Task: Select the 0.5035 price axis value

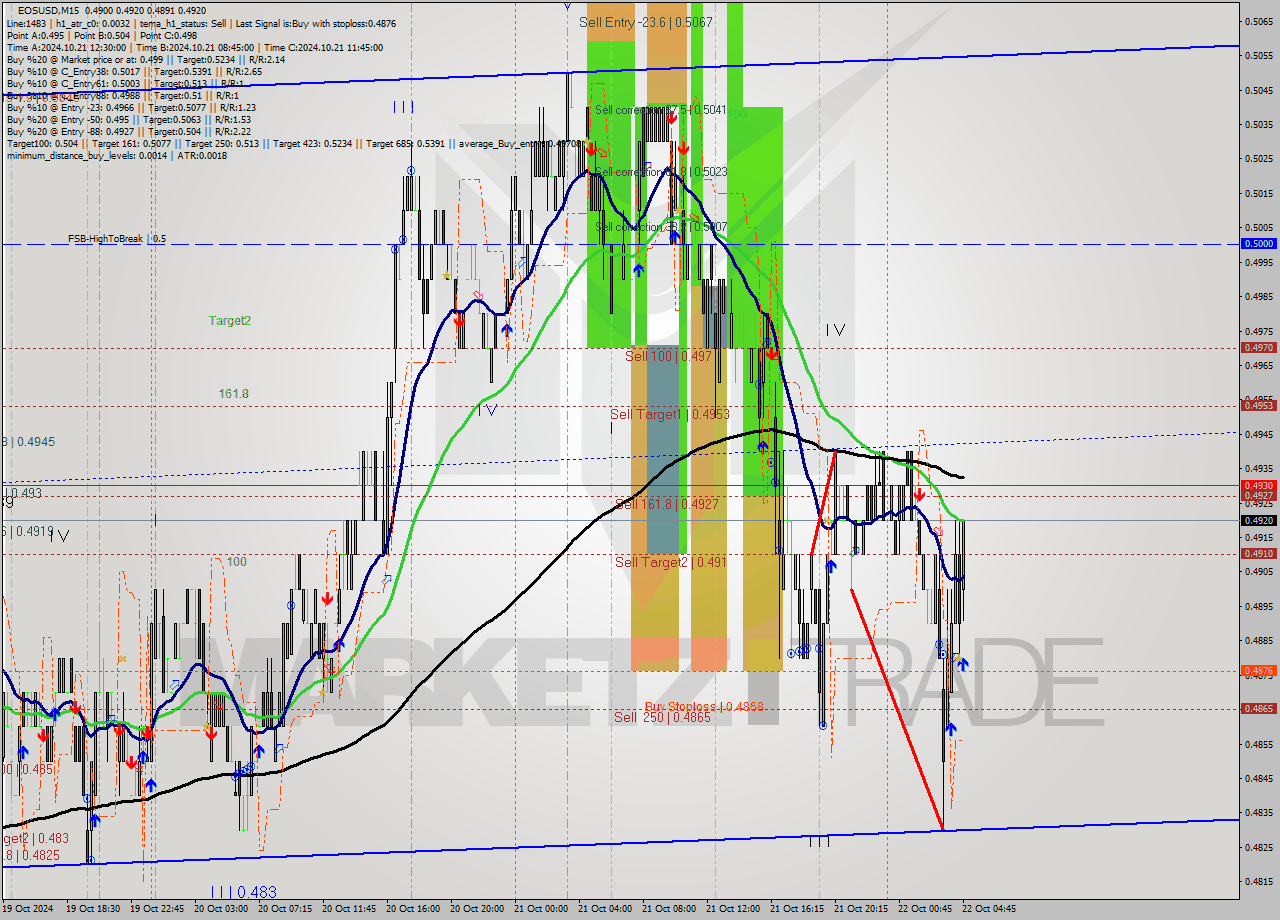Action: coord(1257,125)
